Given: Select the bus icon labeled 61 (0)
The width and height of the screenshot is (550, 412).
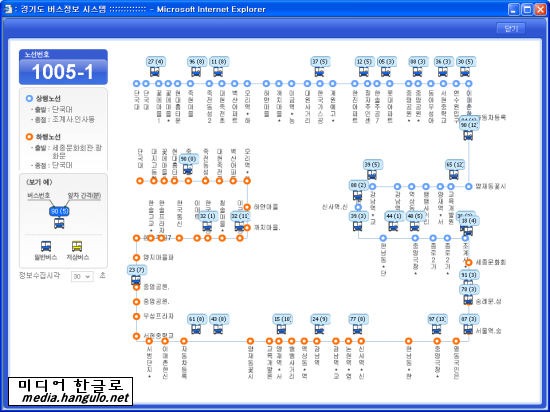Looking at the screenshot, I should [196, 329].
